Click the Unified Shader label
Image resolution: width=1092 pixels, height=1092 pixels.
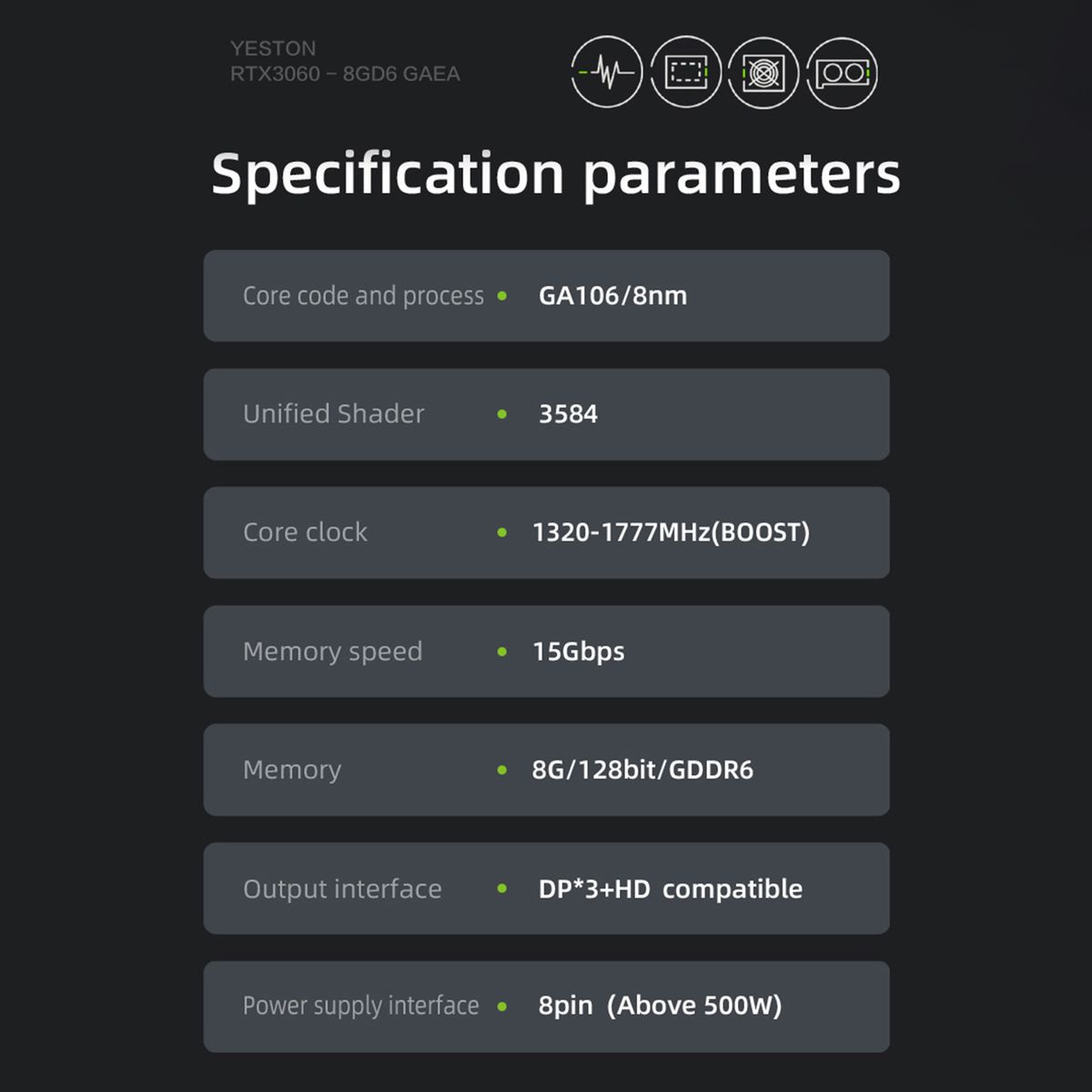333,414
